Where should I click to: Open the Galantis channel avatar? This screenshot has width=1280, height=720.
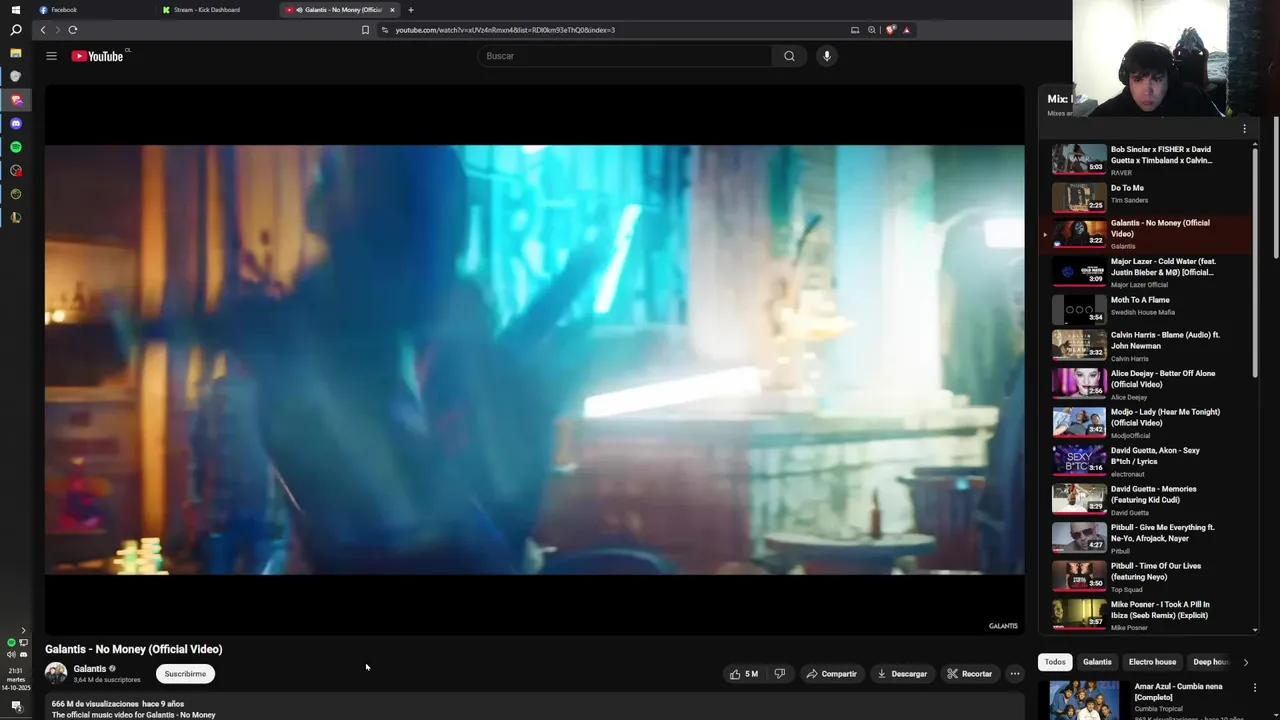tap(56, 673)
